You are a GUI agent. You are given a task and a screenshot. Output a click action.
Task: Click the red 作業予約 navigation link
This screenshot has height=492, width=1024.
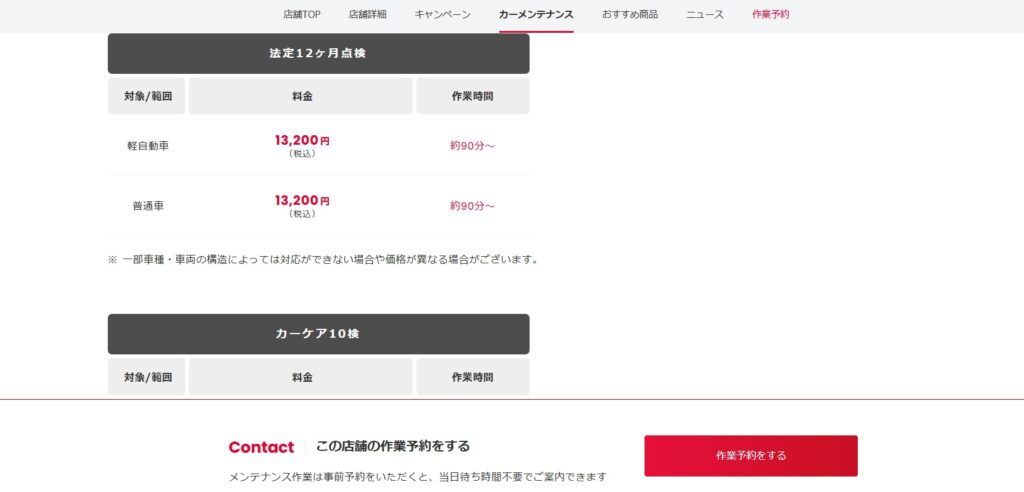point(771,14)
